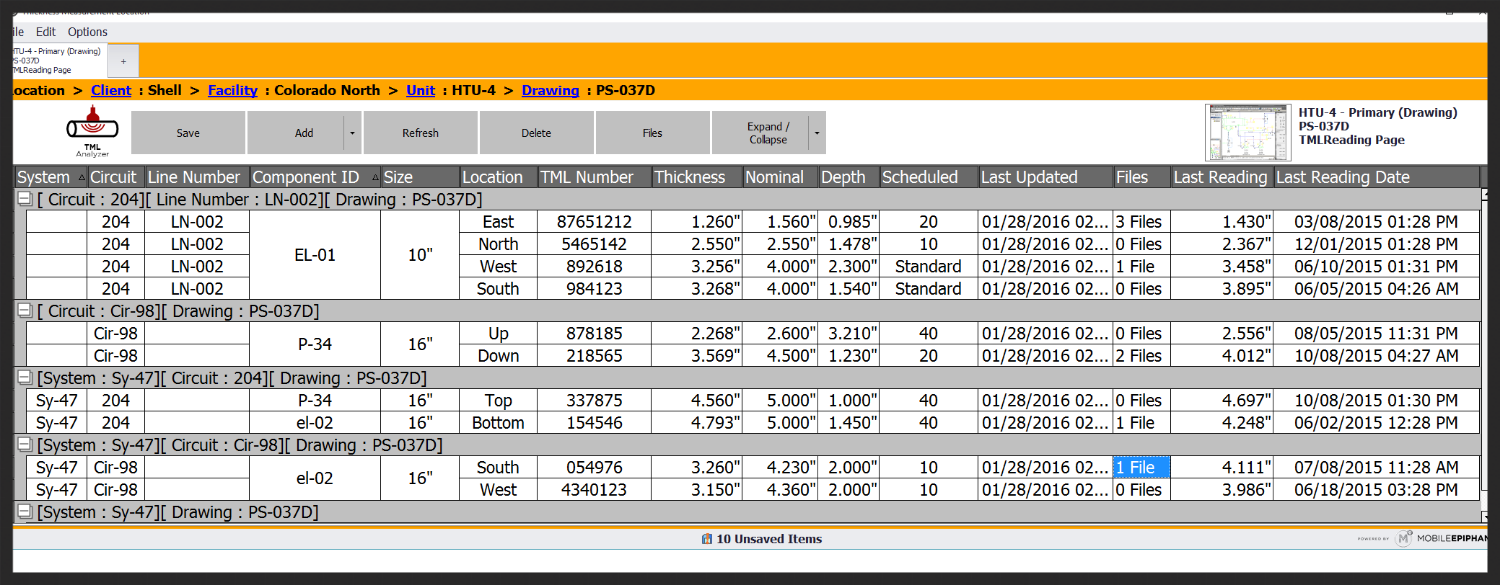The height and width of the screenshot is (585, 1500).
Task: Open the Add button dropdown arrow
Action: coord(351,133)
